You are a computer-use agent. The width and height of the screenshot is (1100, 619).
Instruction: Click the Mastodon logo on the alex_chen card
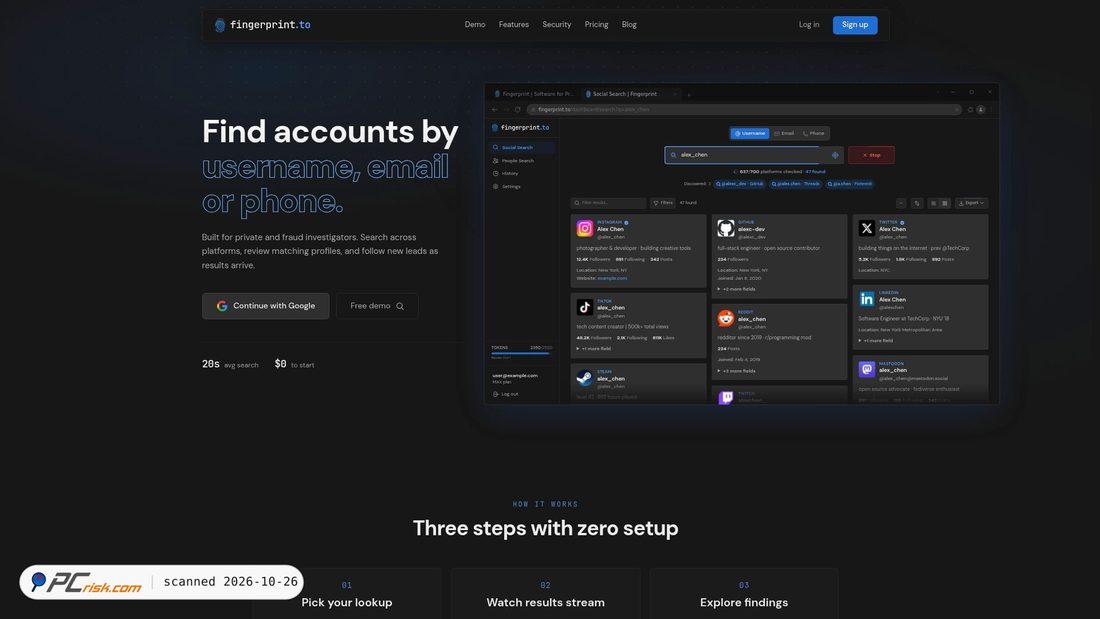866,369
